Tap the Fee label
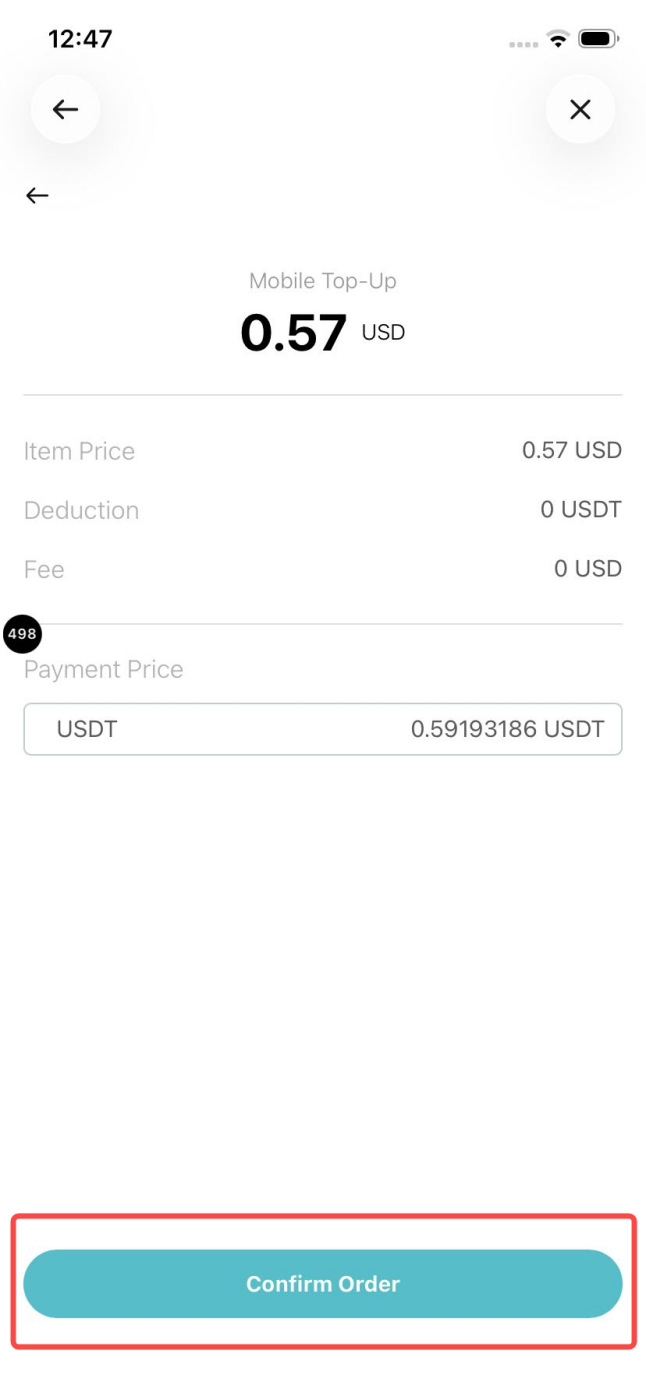Screen dimensions: 646x1396 pos(44,569)
